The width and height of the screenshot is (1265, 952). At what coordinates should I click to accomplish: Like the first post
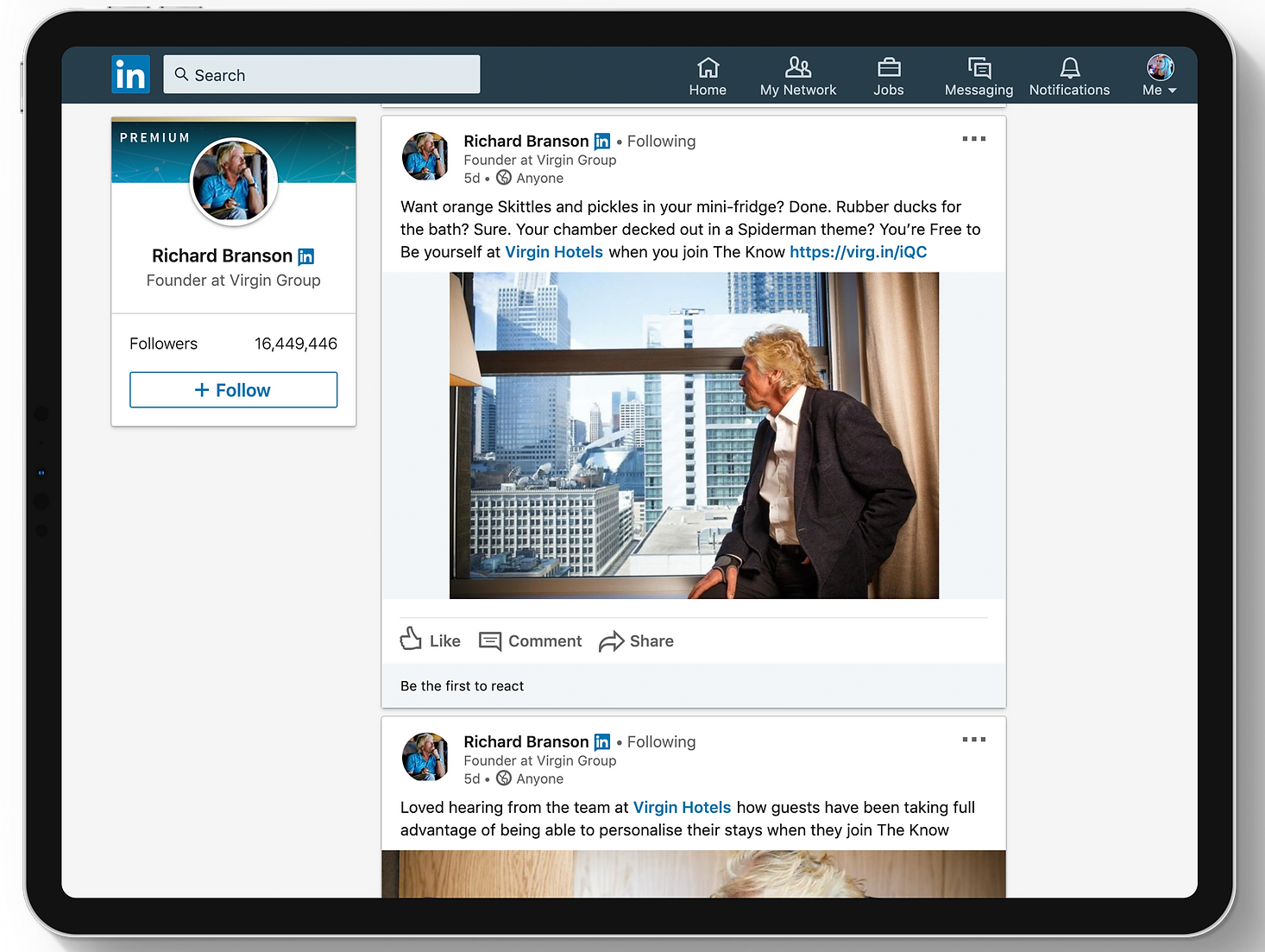[430, 640]
